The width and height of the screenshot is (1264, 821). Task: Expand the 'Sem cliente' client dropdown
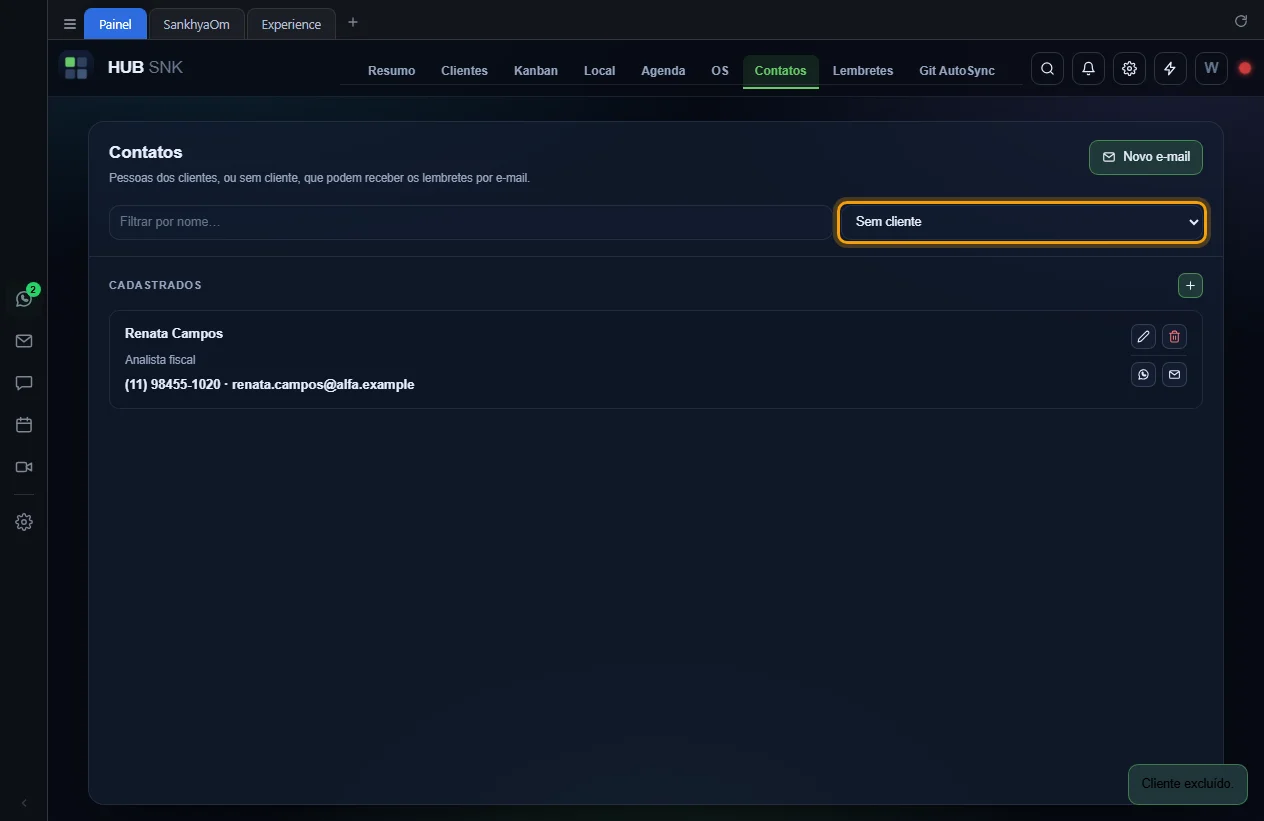tap(1021, 222)
